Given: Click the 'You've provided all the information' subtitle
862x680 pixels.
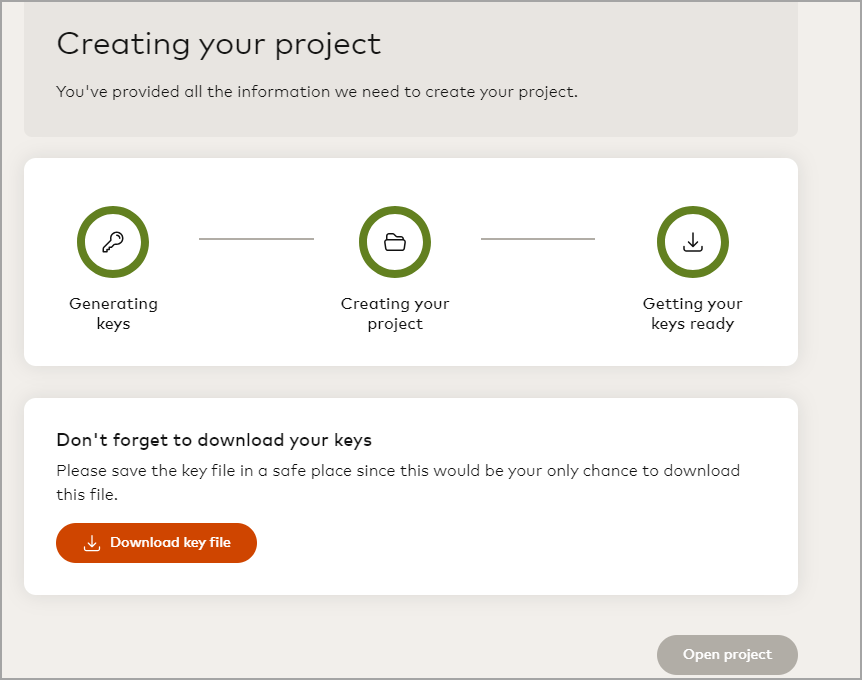Looking at the screenshot, I should [317, 92].
